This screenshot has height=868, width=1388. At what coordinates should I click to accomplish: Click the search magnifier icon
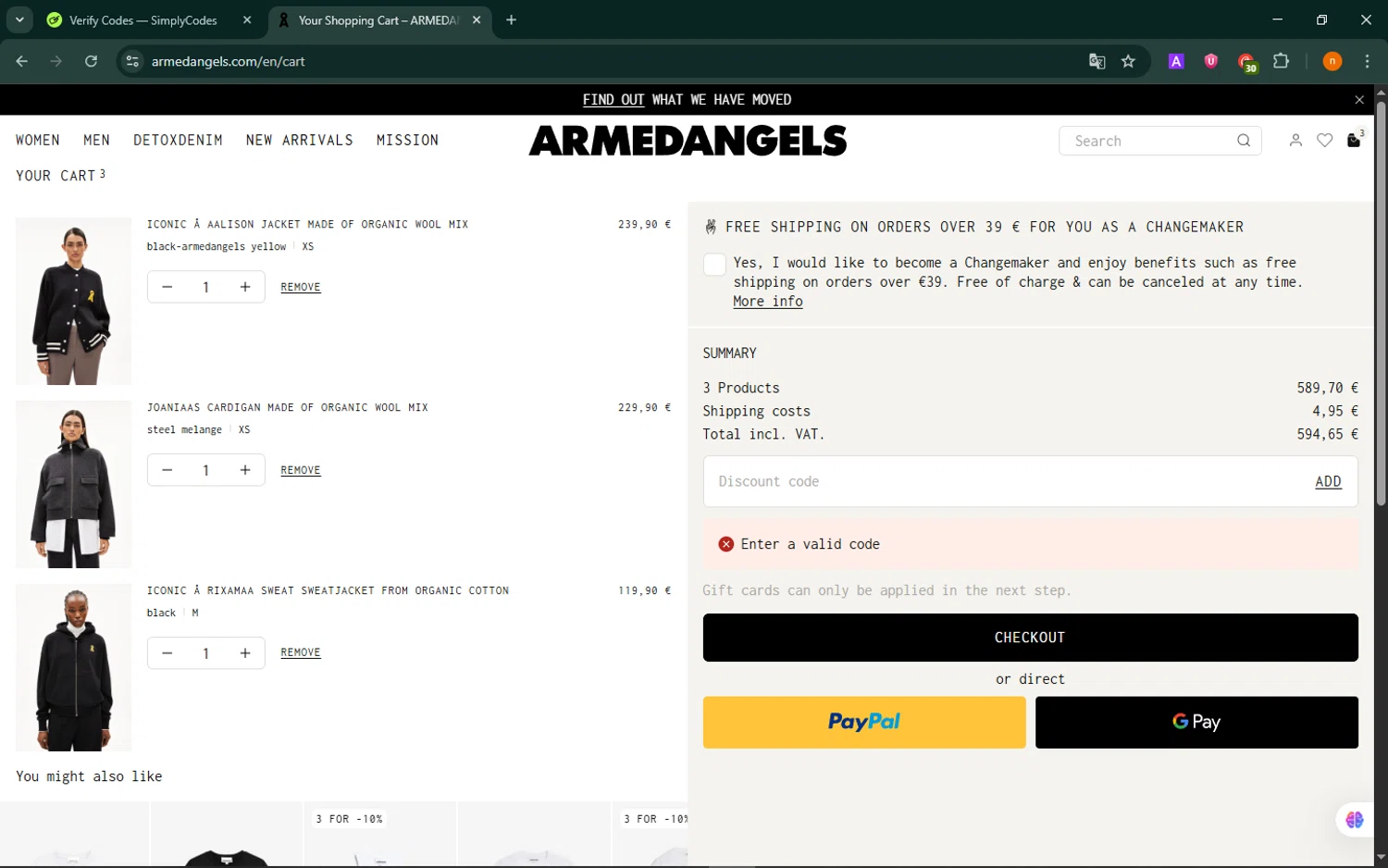1244,141
